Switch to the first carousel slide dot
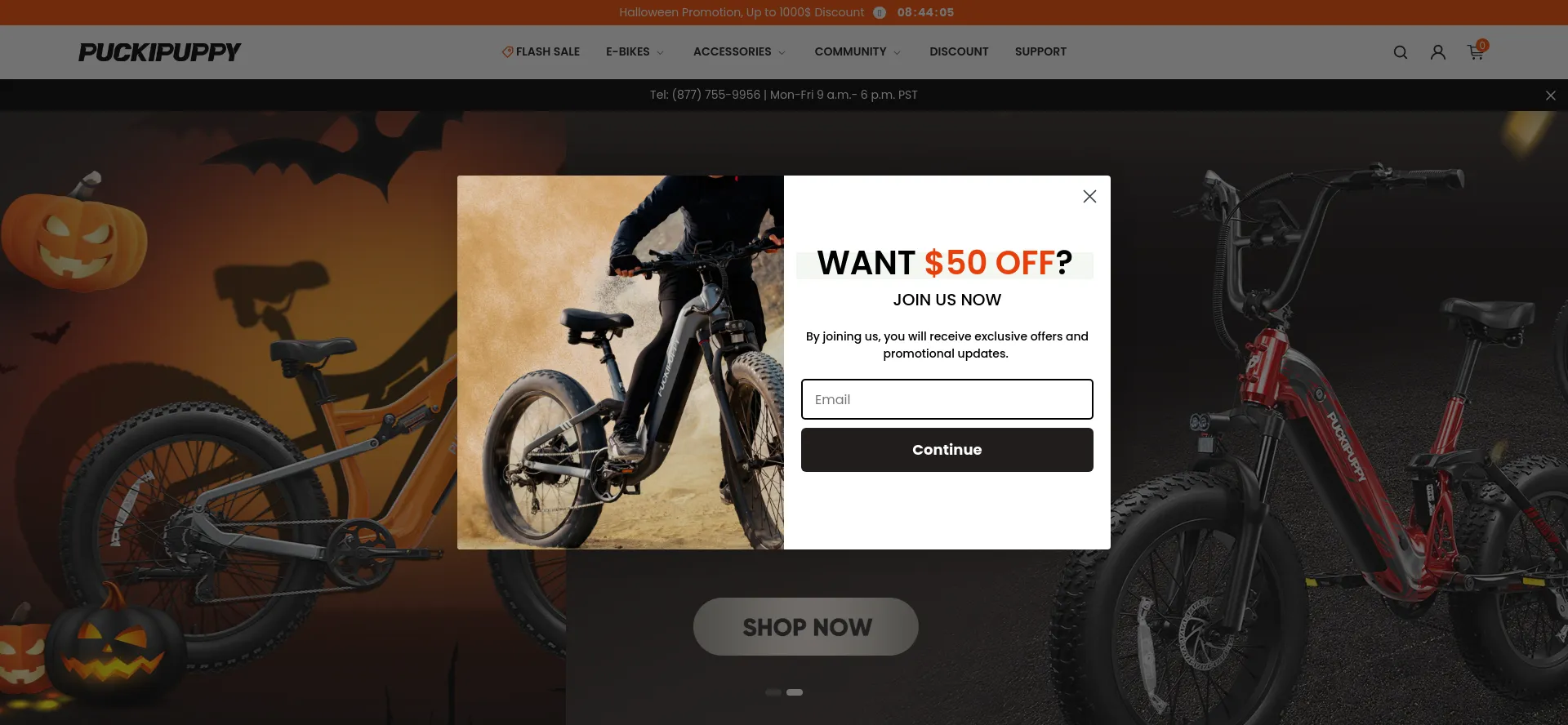Screen dimensions: 1568x725 [x=773, y=692]
